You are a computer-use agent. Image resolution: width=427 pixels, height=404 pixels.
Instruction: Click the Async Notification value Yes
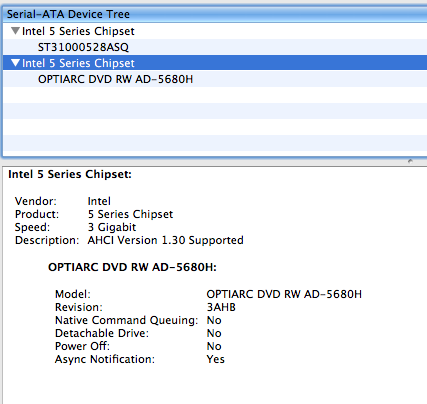point(216,359)
